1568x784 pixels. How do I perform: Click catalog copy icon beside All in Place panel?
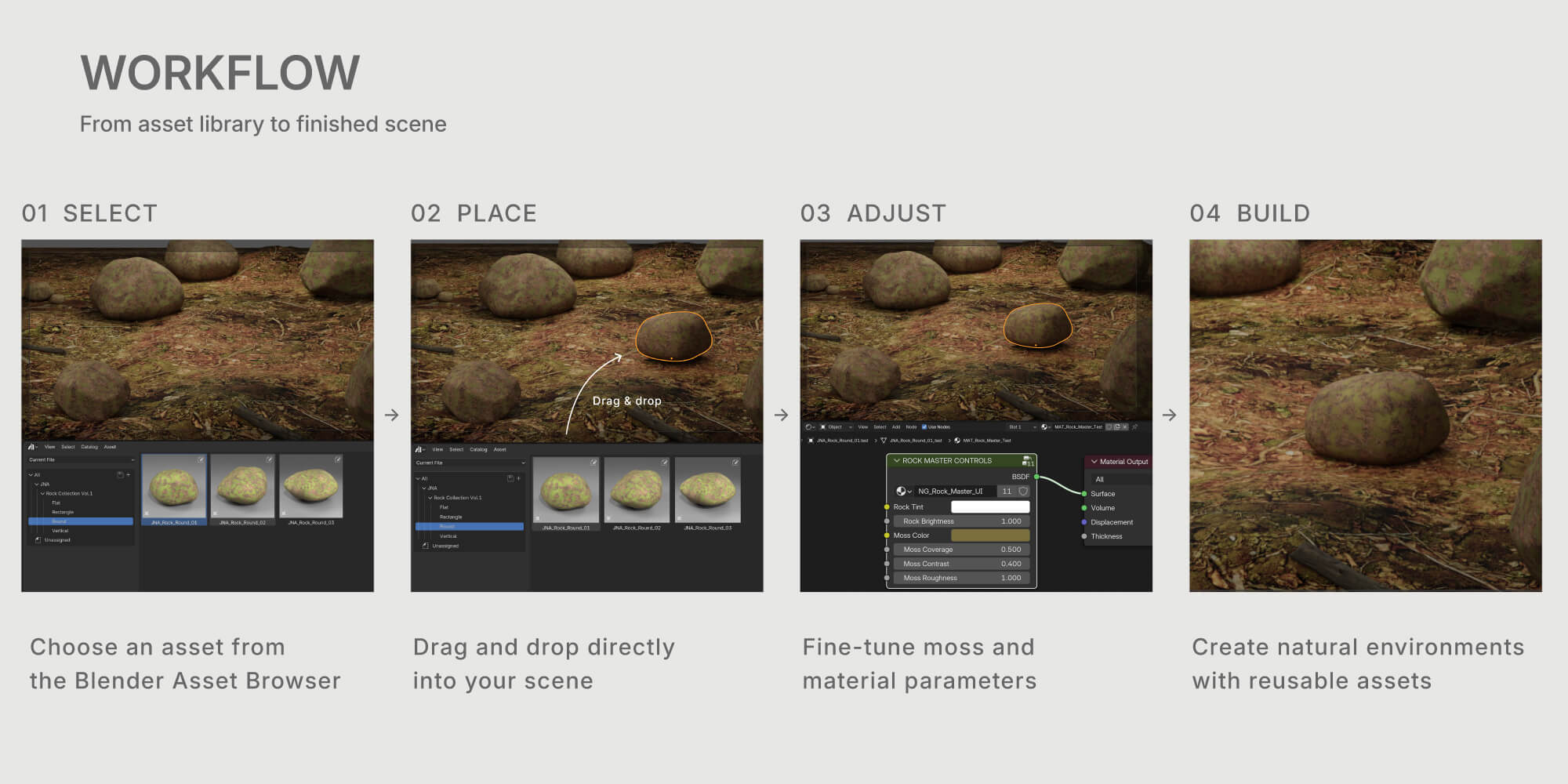click(510, 478)
